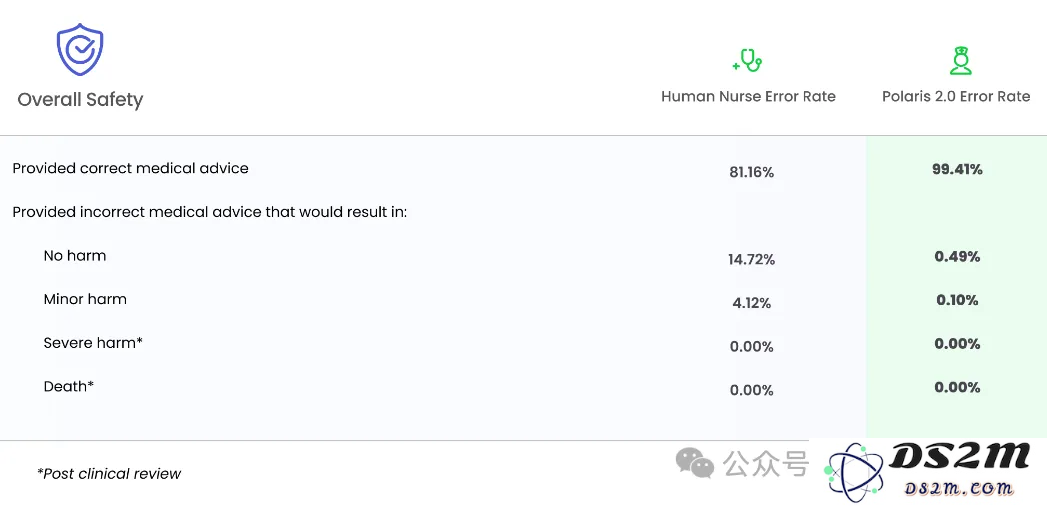Click the '*Post clinical review' footnote

coord(109,474)
